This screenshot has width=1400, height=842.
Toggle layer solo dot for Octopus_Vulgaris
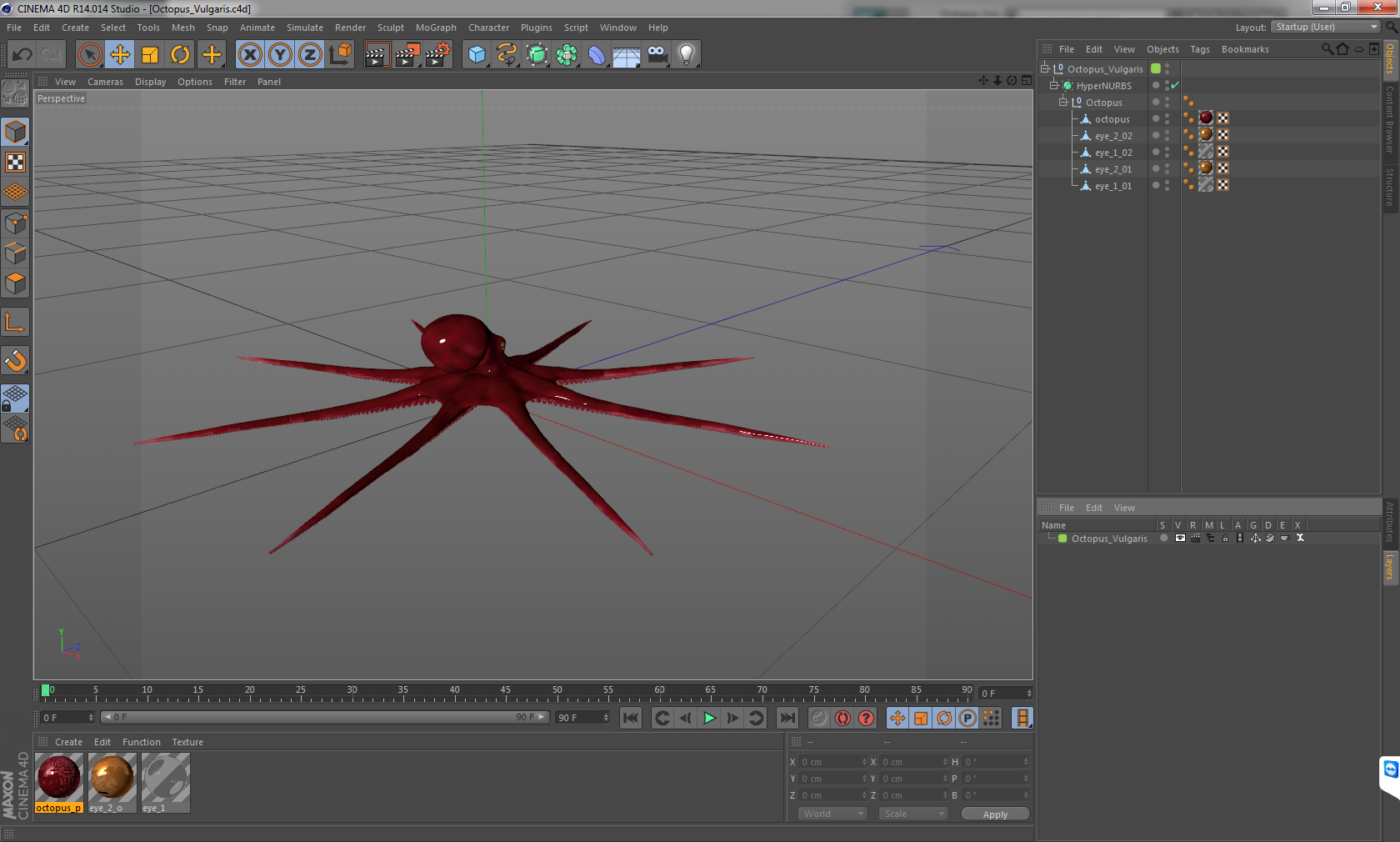(1163, 539)
